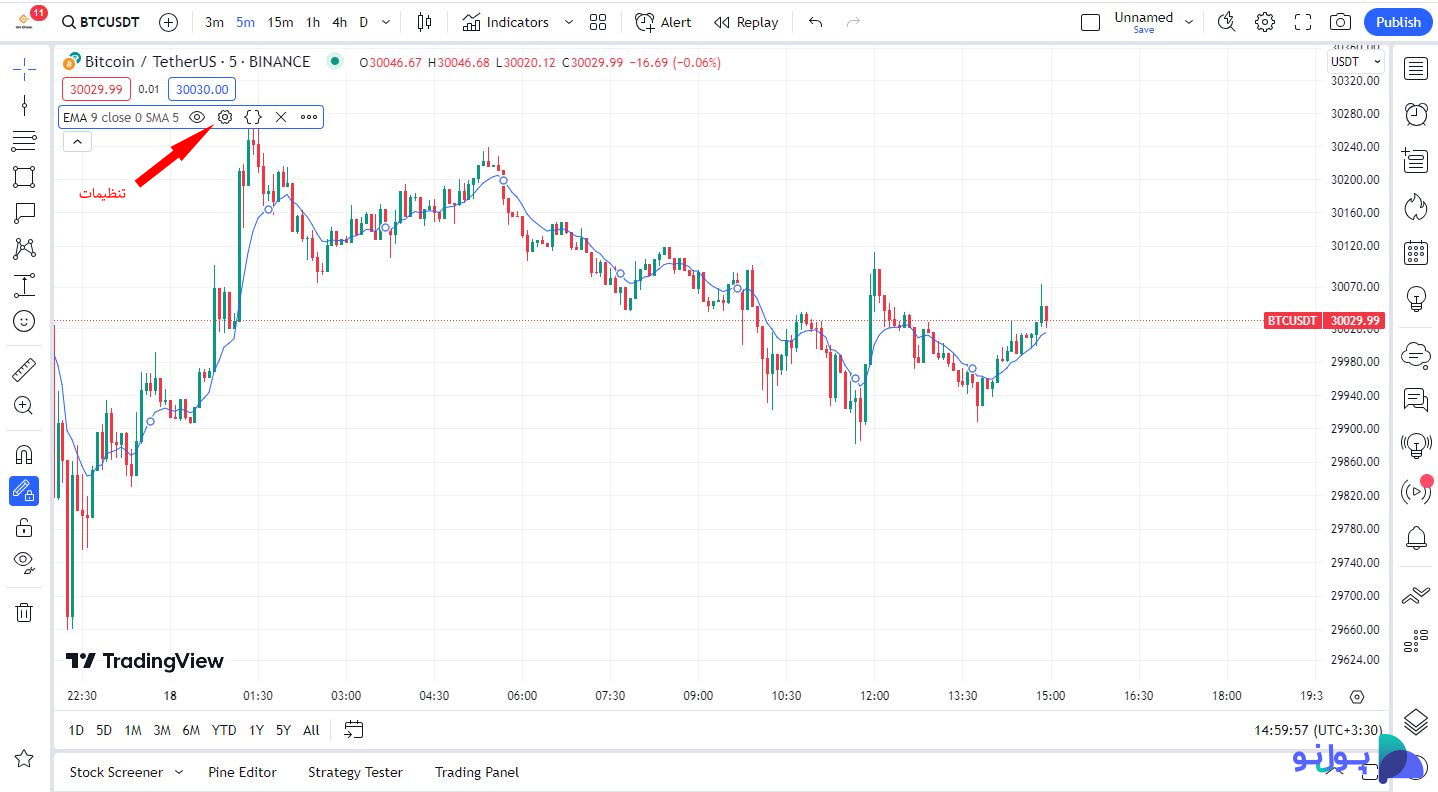Select the crosshair cursor tool
Viewport: 1438px width, 792px height.
coord(24,68)
